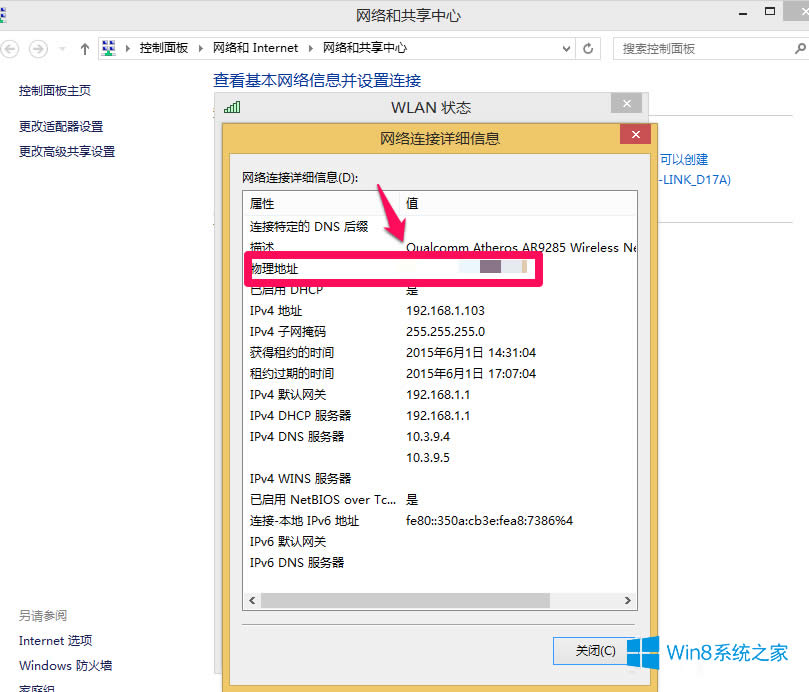The height and width of the screenshot is (692, 809).
Task: Click the forward navigation arrow
Action: pyautogui.click(x=37, y=48)
